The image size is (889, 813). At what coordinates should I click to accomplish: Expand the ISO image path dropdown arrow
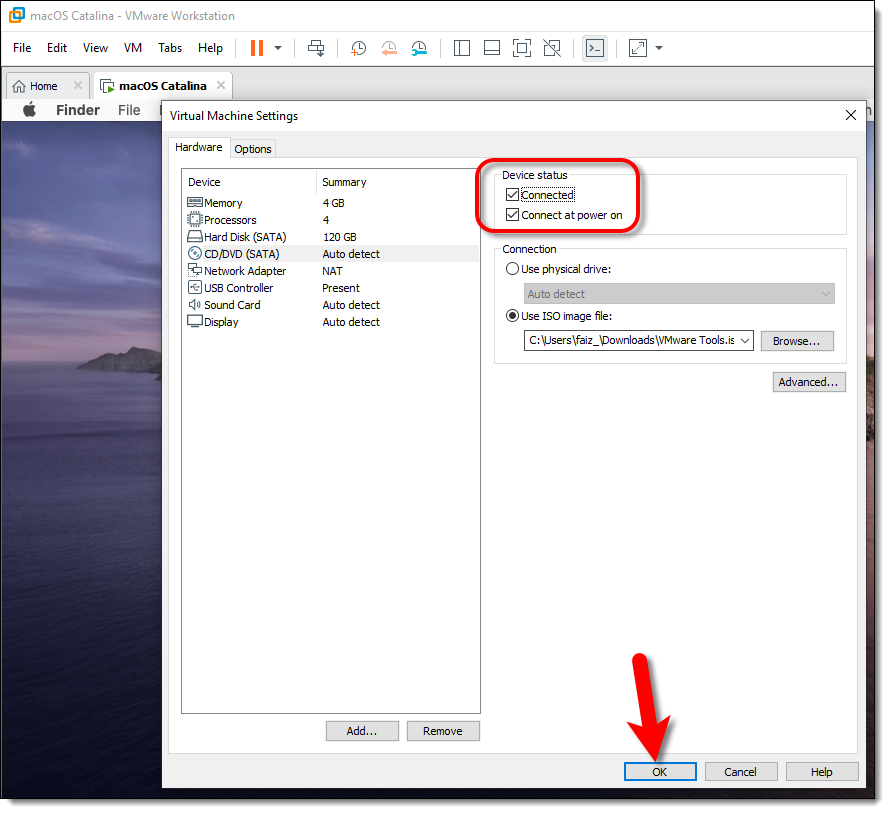(745, 341)
